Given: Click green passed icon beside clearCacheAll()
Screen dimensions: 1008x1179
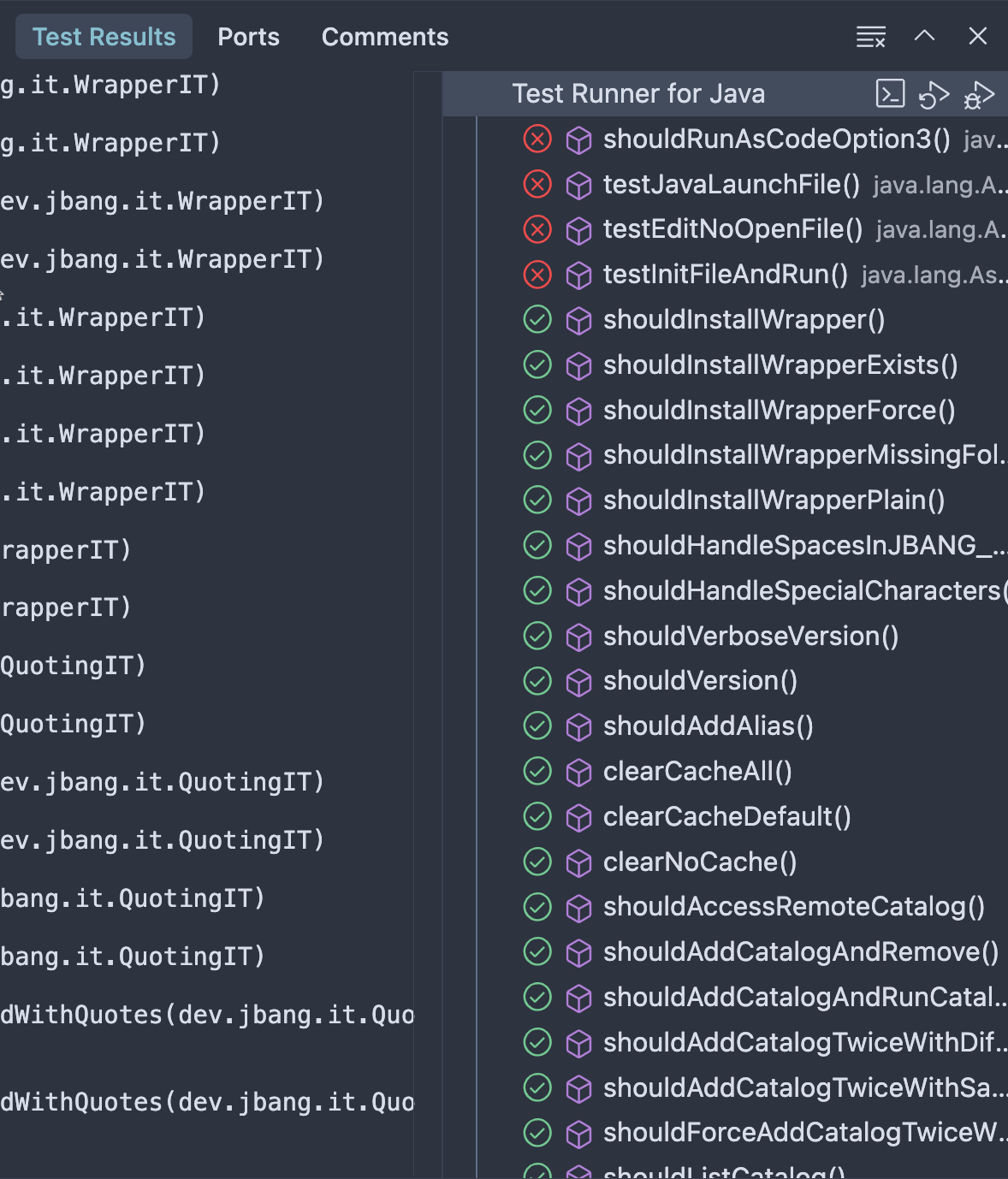Looking at the screenshot, I should click(x=537, y=772).
